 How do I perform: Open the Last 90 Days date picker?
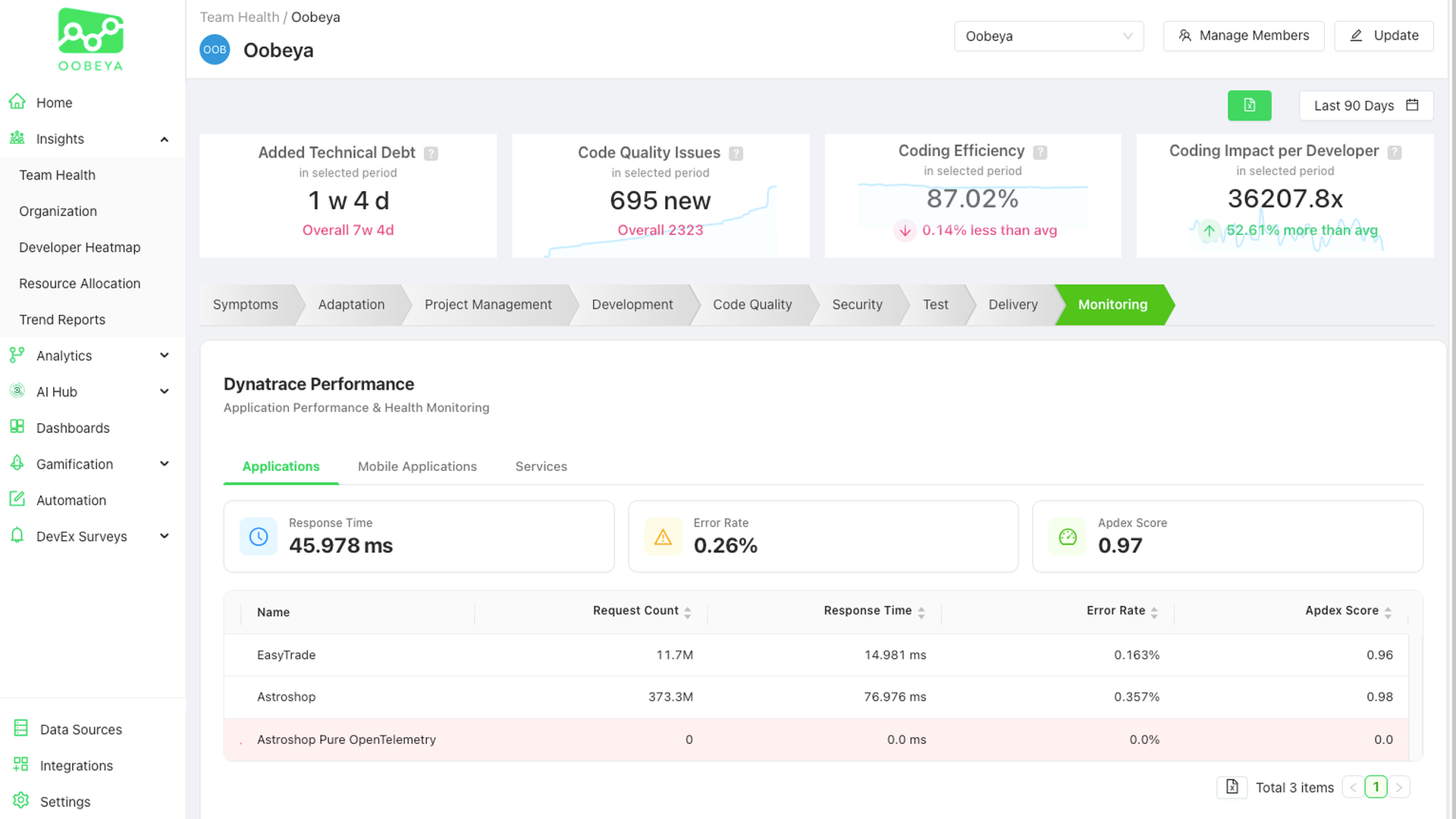1366,105
